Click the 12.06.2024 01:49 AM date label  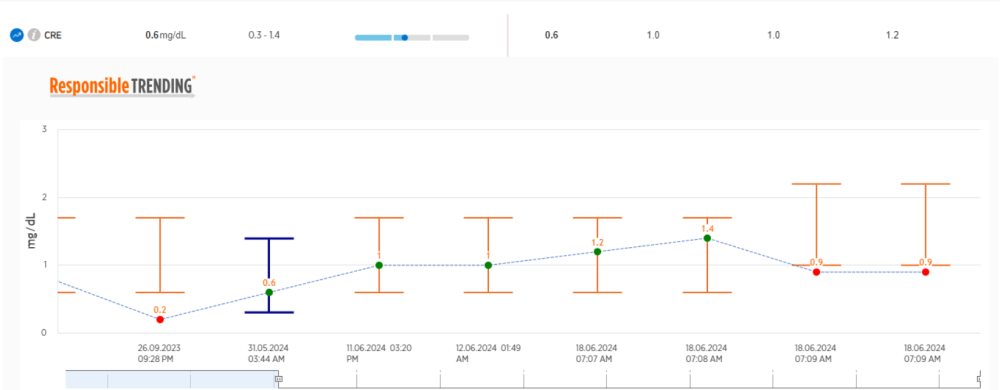coord(488,354)
